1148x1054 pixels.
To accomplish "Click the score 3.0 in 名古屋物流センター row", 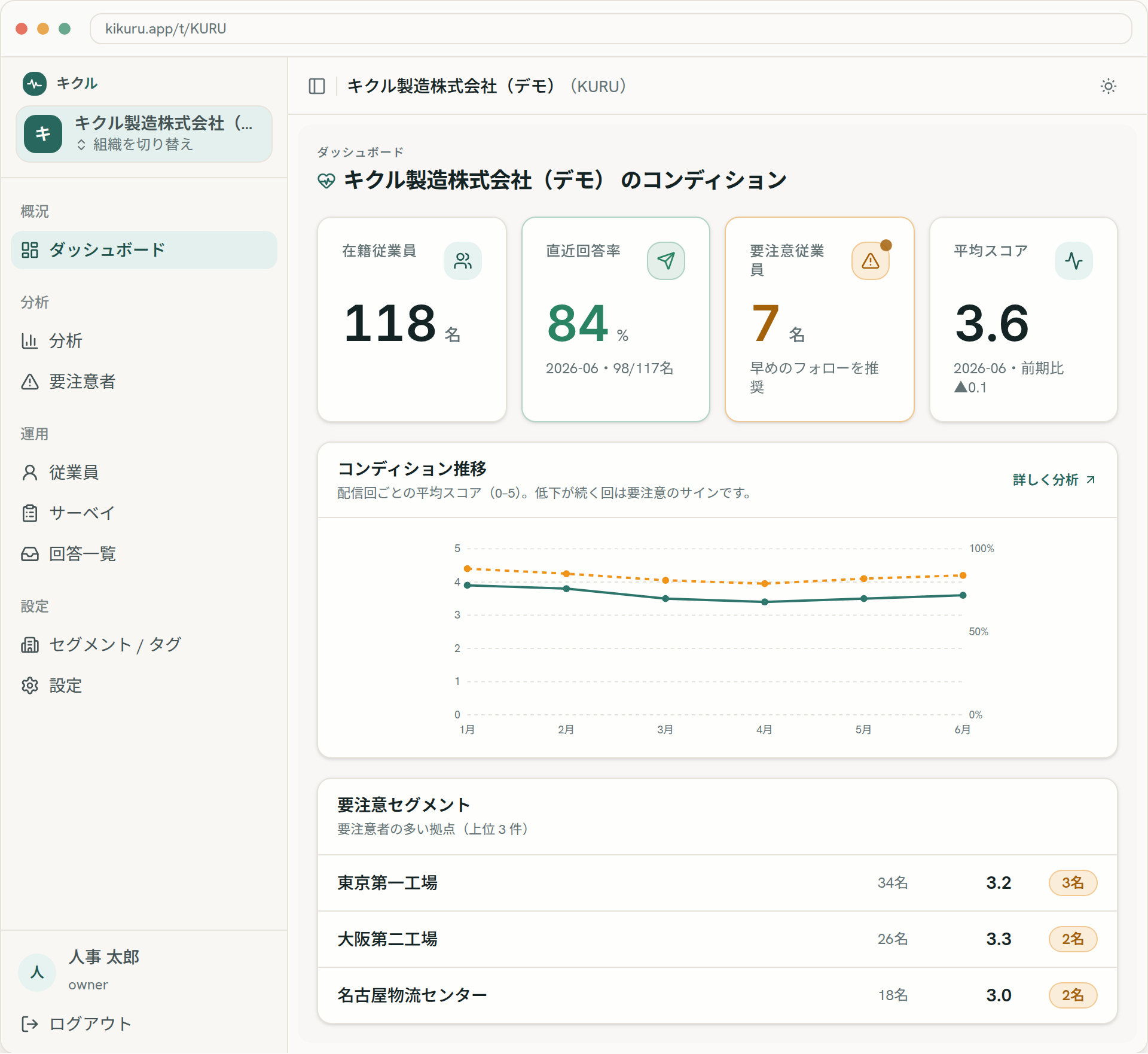I will tap(999, 995).
